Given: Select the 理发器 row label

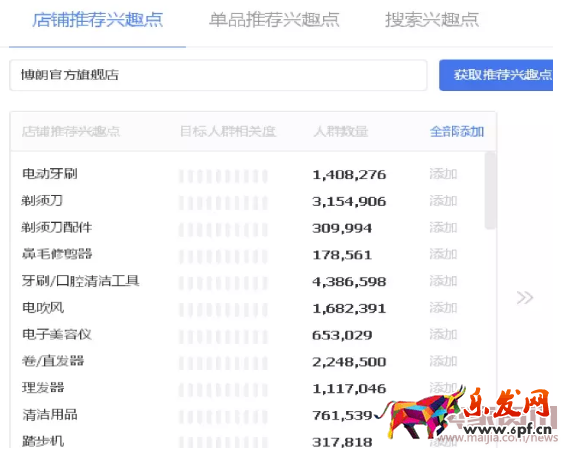Looking at the screenshot, I should [x=43, y=388].
